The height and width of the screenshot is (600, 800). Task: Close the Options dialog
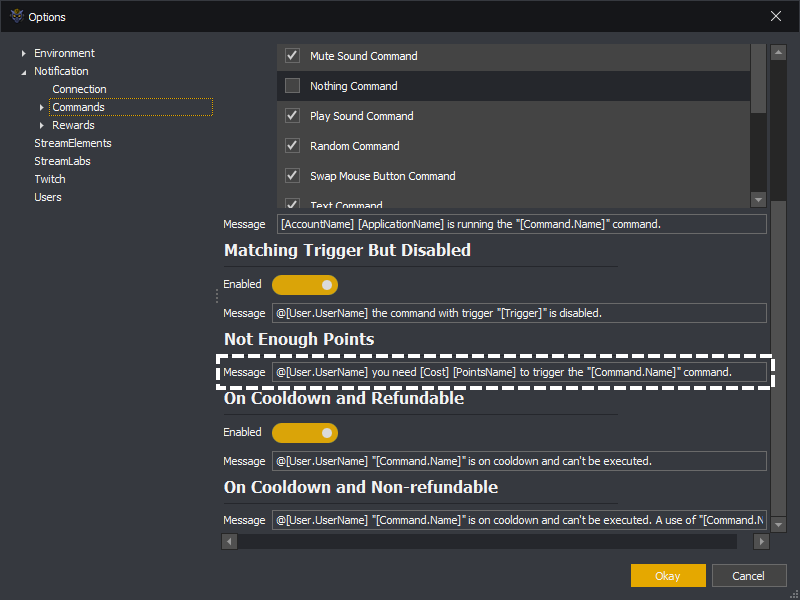(x=776, y=16)
